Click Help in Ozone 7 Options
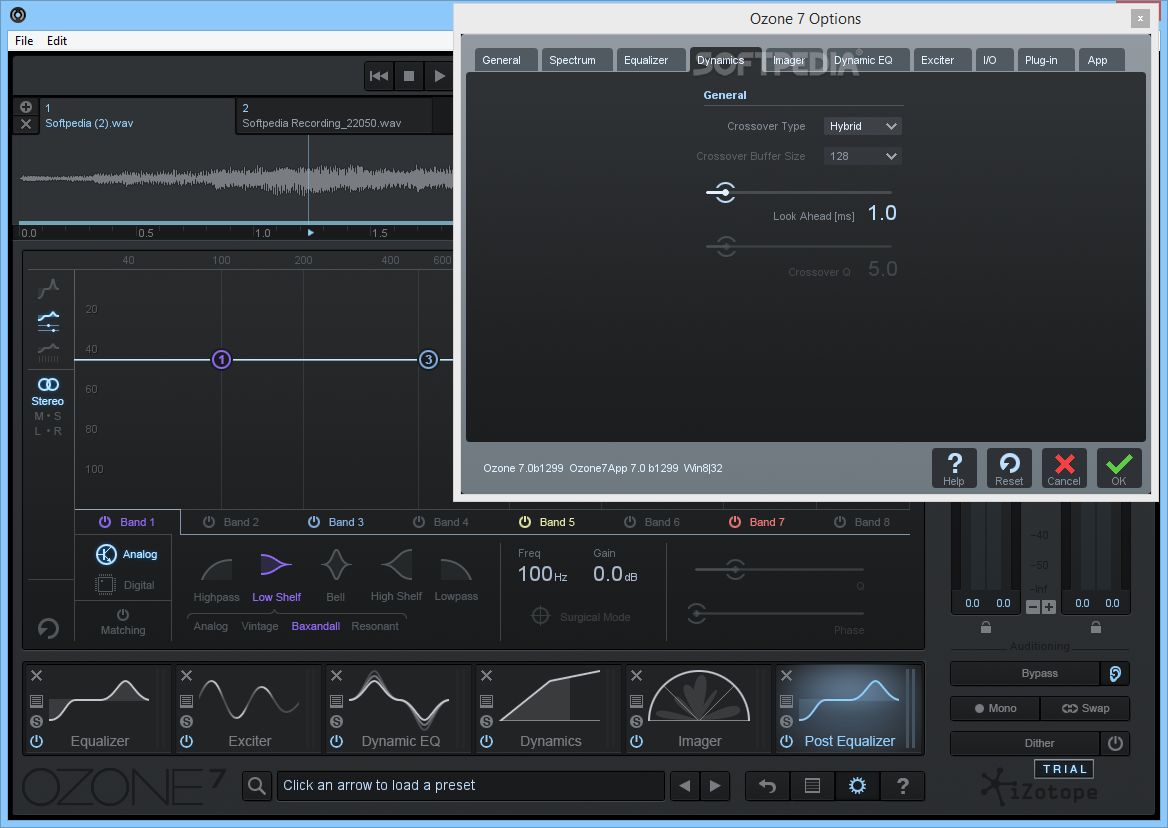Image resolution: width=1168 pixels, height=828 pixels. tap(953, 468)
